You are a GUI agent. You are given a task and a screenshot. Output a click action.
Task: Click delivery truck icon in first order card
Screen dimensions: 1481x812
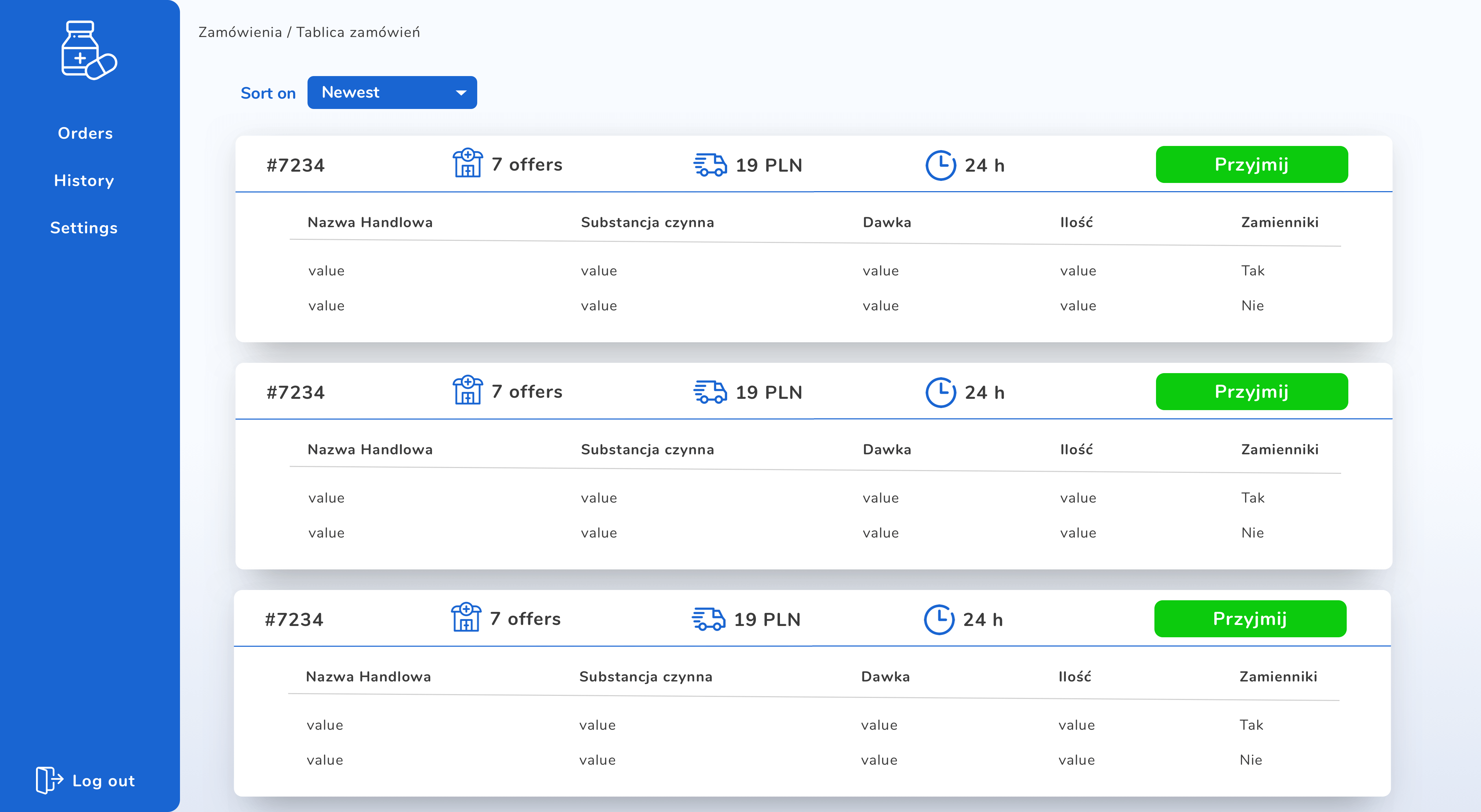point(710,164)
